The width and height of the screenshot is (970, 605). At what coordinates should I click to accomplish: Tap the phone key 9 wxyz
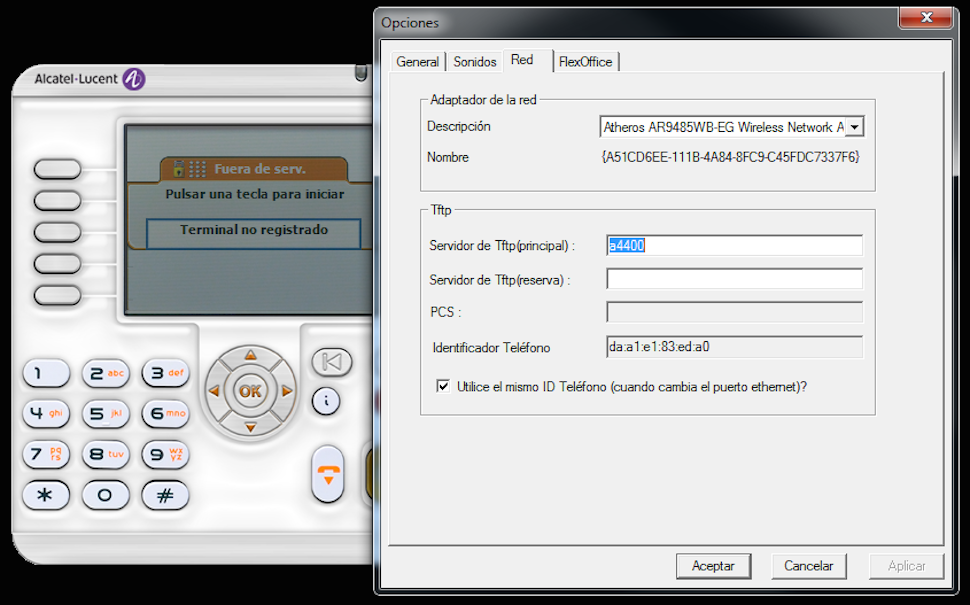[x=166, y=455]
